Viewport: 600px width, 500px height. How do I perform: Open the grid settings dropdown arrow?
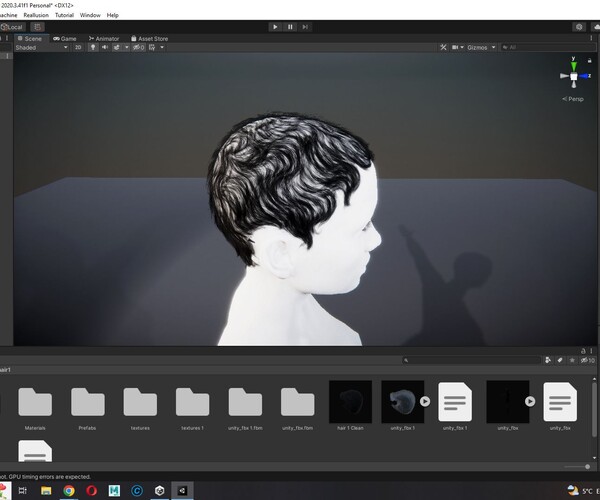(162, 47)
